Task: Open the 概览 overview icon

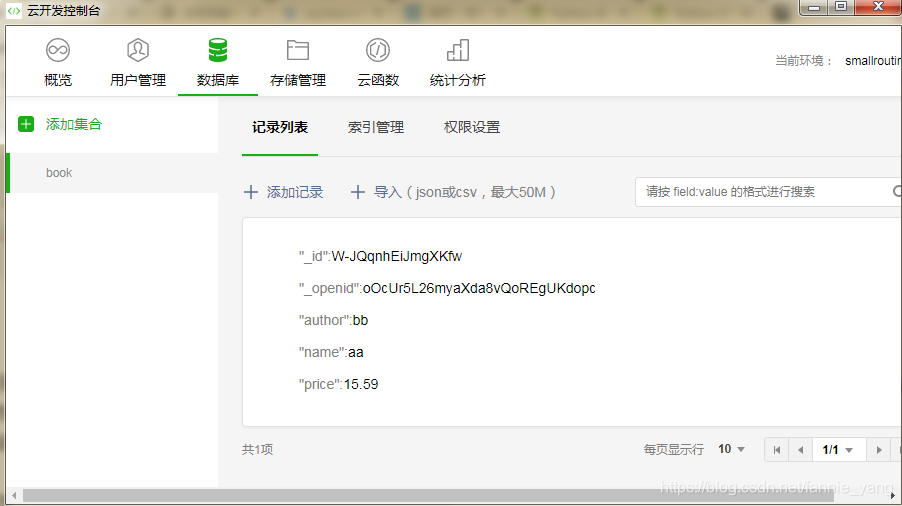Action: (x=58, y=51)
